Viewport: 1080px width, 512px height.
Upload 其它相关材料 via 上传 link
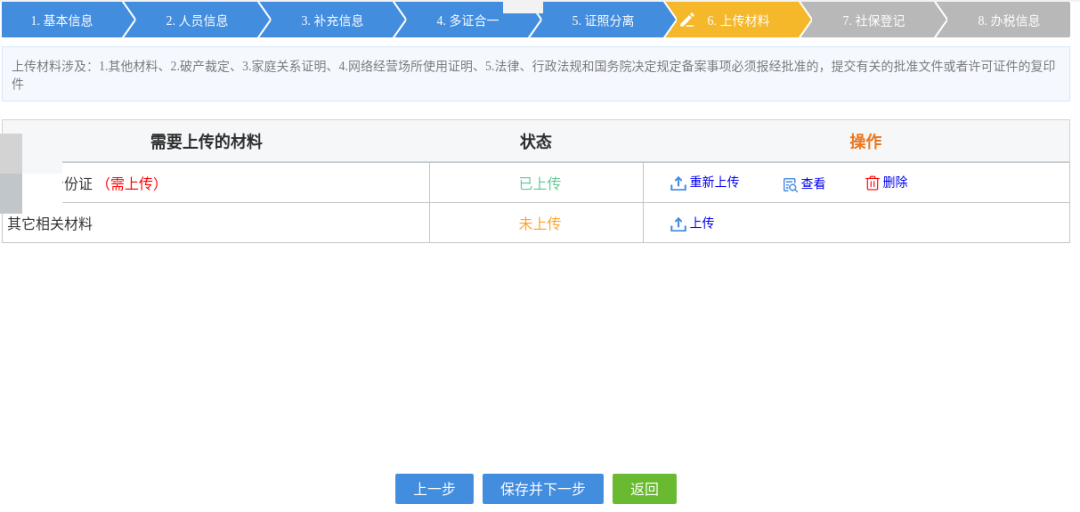(702, 223)
